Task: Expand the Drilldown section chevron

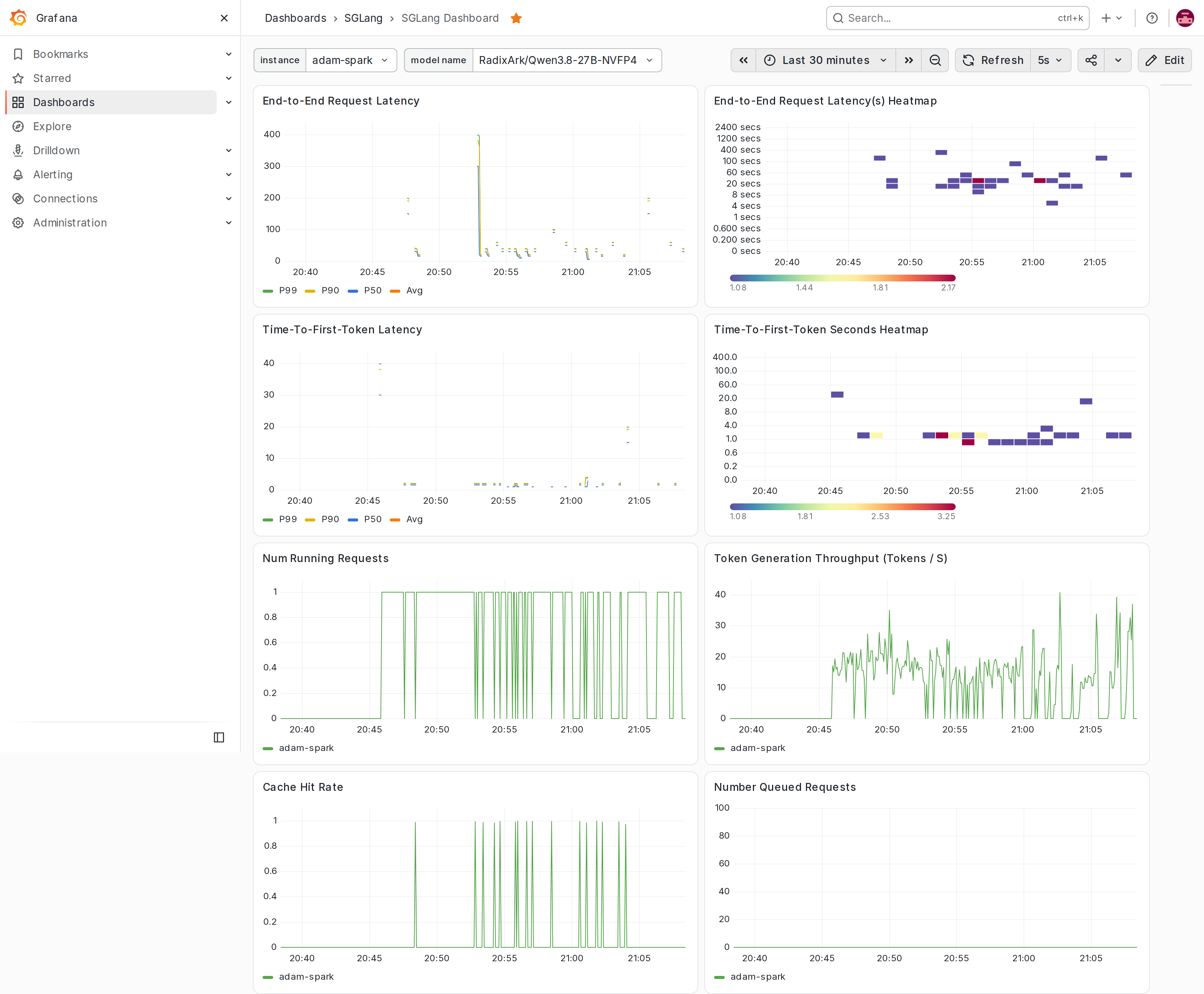Action: (228, 150)
